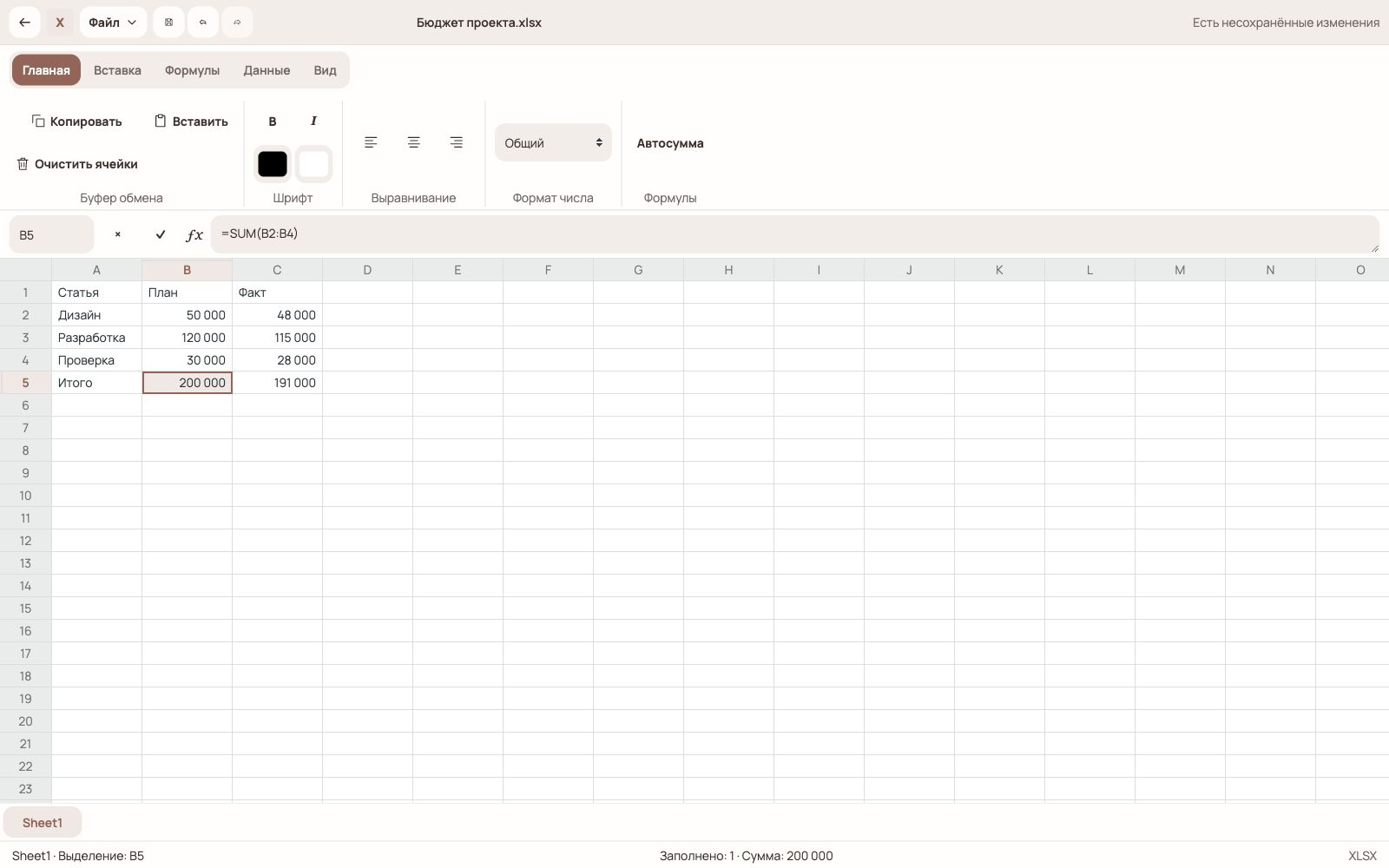Click the cell with value 120 000
Viewport: 1389px width, 868px height.
187,338
